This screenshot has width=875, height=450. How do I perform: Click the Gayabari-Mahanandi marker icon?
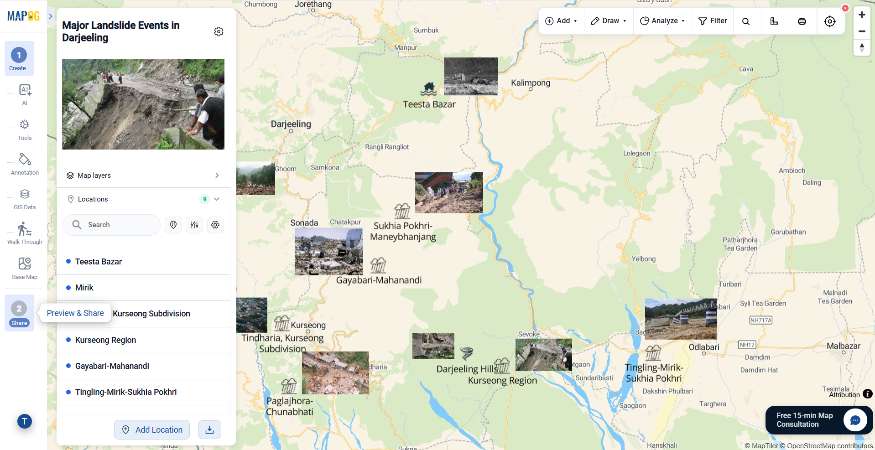click(378, 265)
